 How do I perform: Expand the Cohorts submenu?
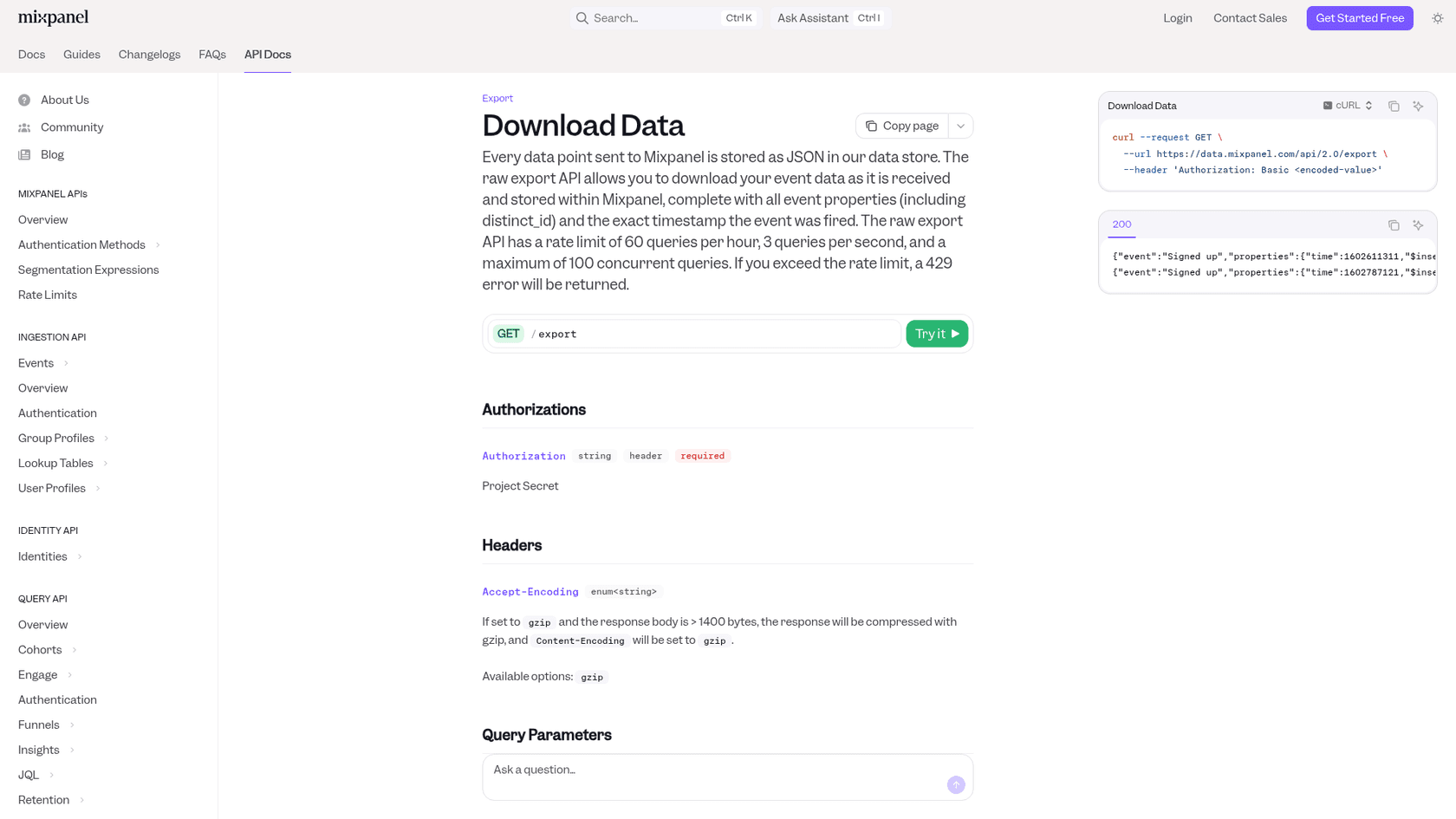pos(75,650)
